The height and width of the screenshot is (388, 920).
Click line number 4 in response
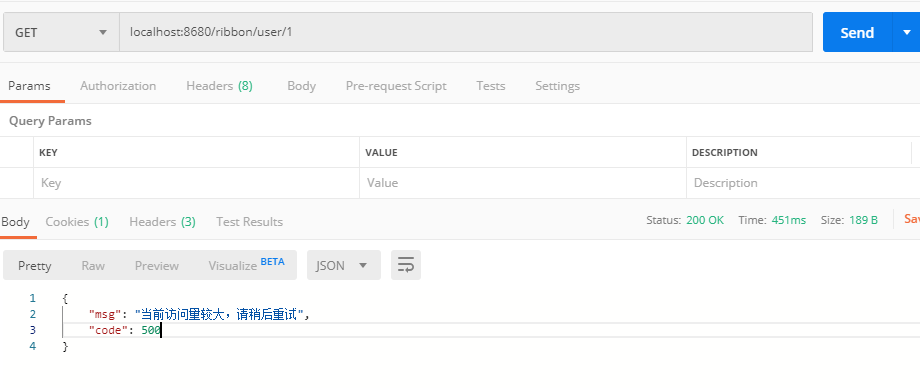pos(32,346)
